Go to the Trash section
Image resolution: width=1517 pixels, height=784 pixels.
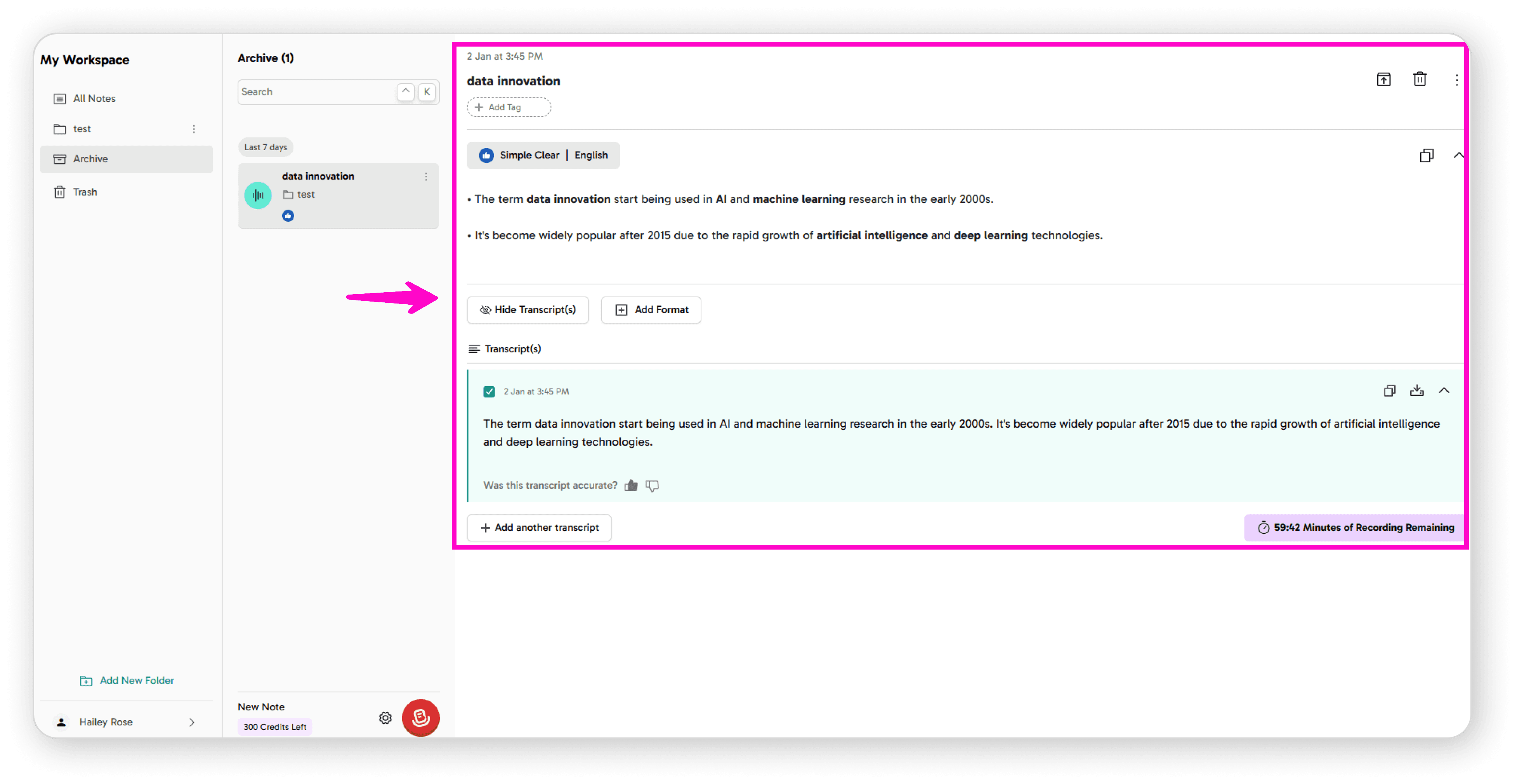tap(85, 192)
